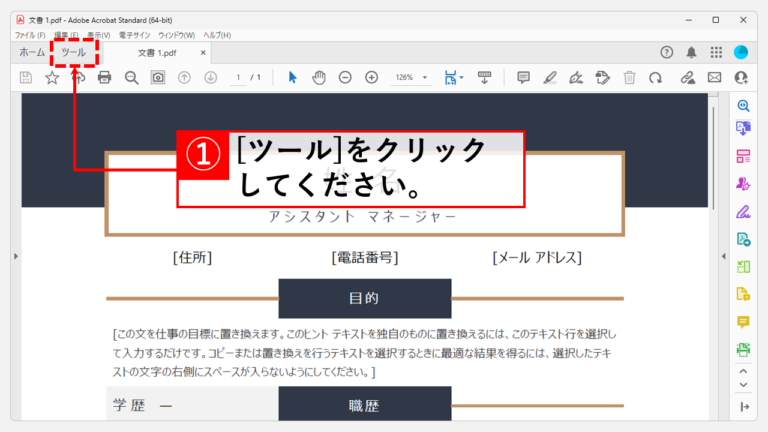Switch to the ホーム tab

click(x=32, y=52)
